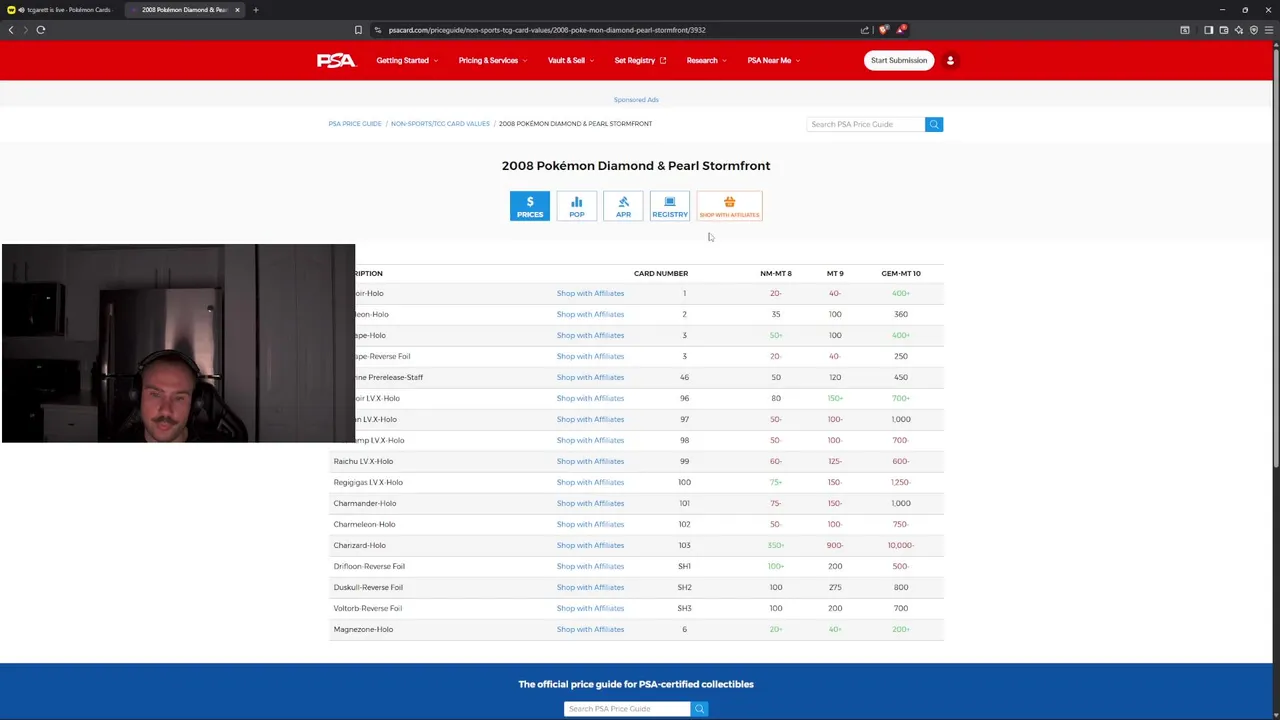Click the blue search magnifier beside Search PSA Price Guide

934,124
